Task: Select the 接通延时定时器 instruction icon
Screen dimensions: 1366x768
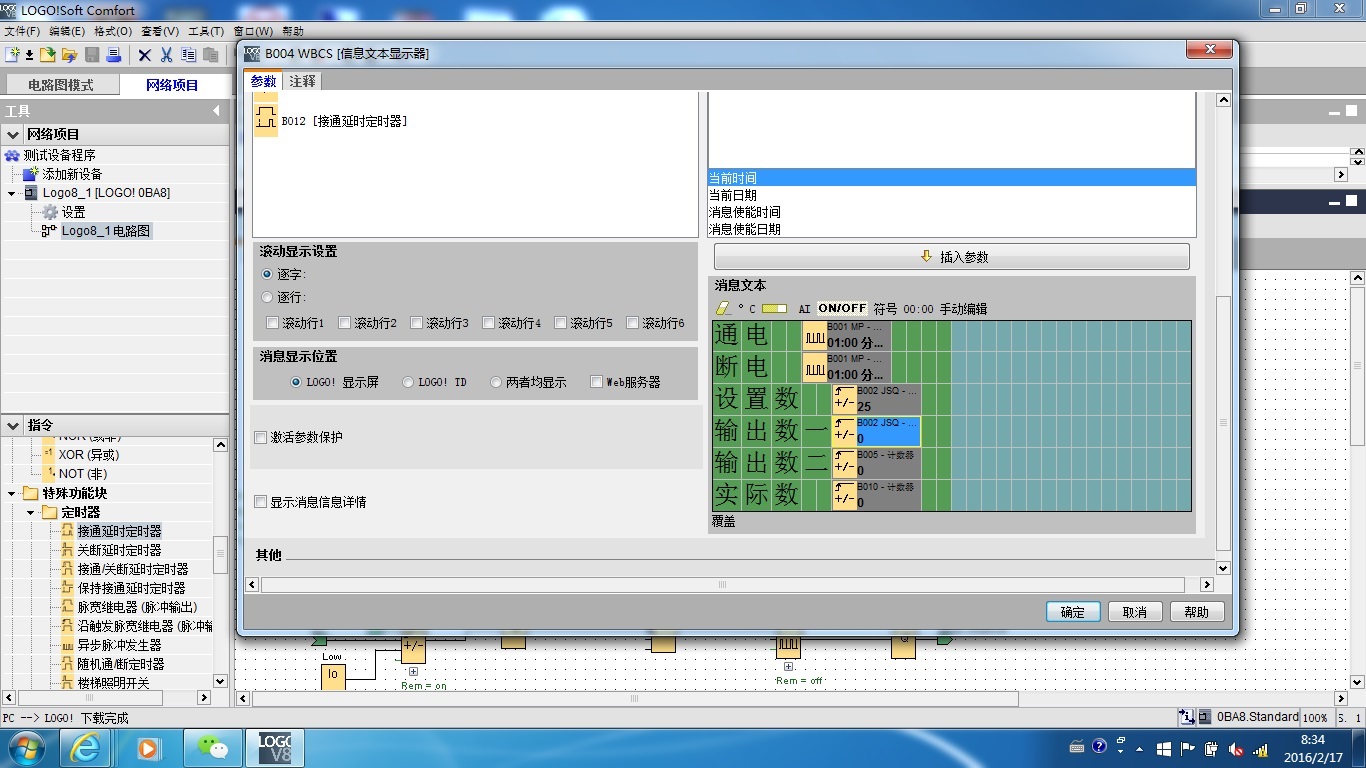Action: [x=68, y=531]
